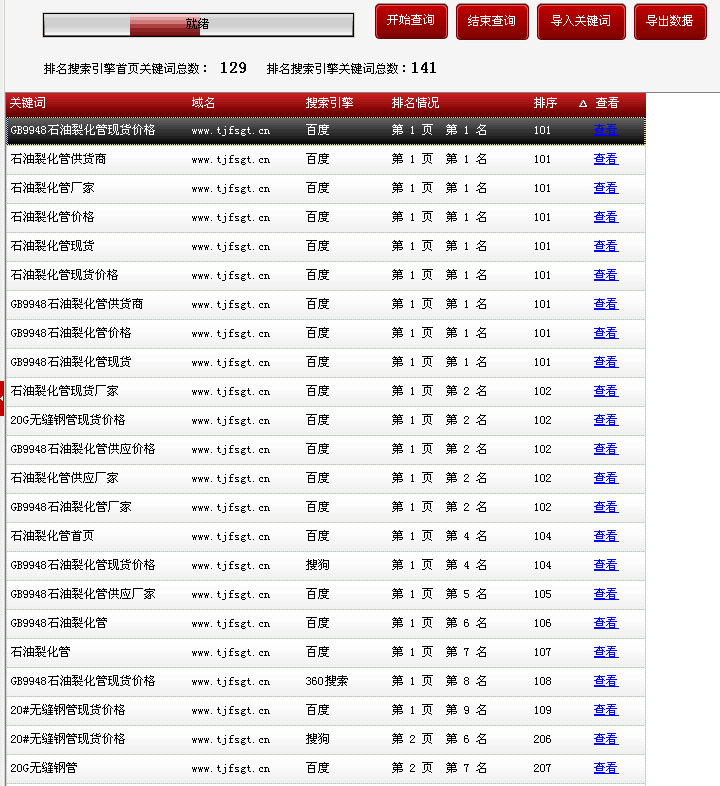Click the 排名情况 column header
The image size is (720, 786).
pos(415,103)
